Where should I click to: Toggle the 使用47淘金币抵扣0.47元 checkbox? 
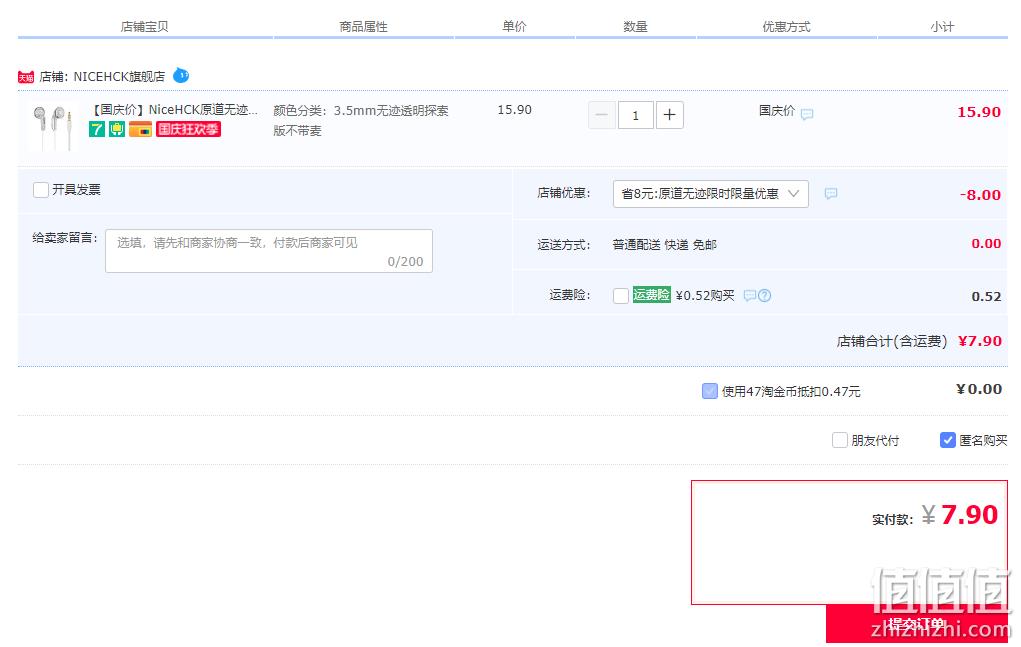(710, 391)
